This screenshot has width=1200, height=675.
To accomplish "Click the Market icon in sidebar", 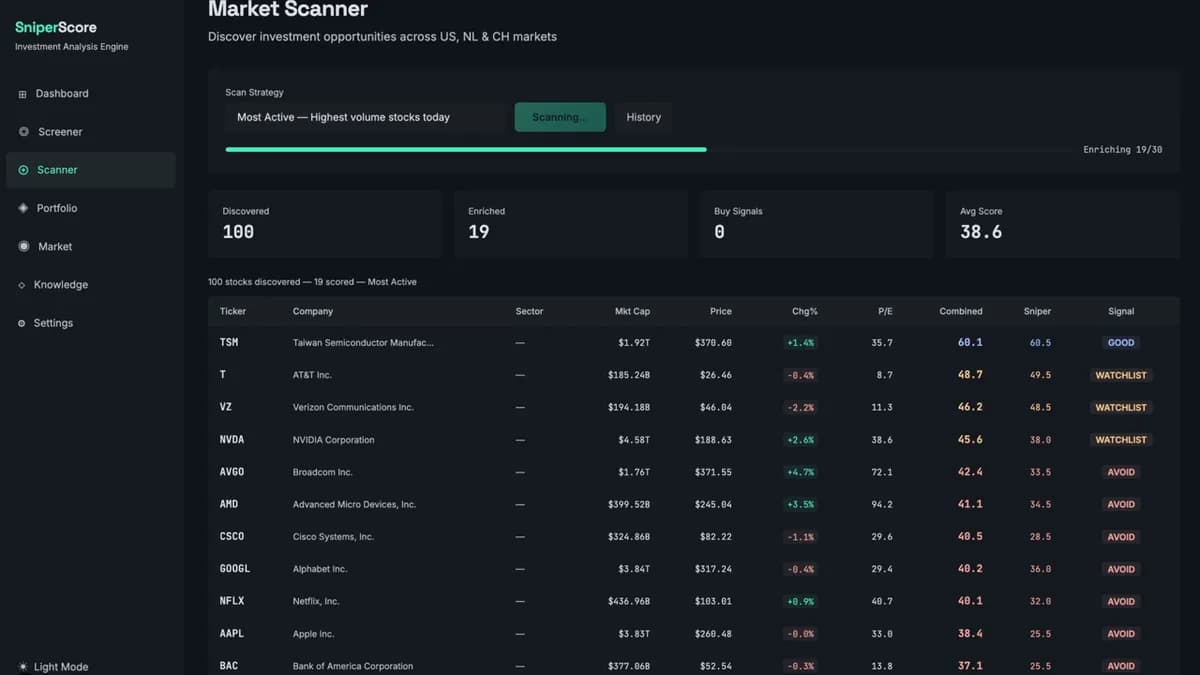I will point(24,246).
